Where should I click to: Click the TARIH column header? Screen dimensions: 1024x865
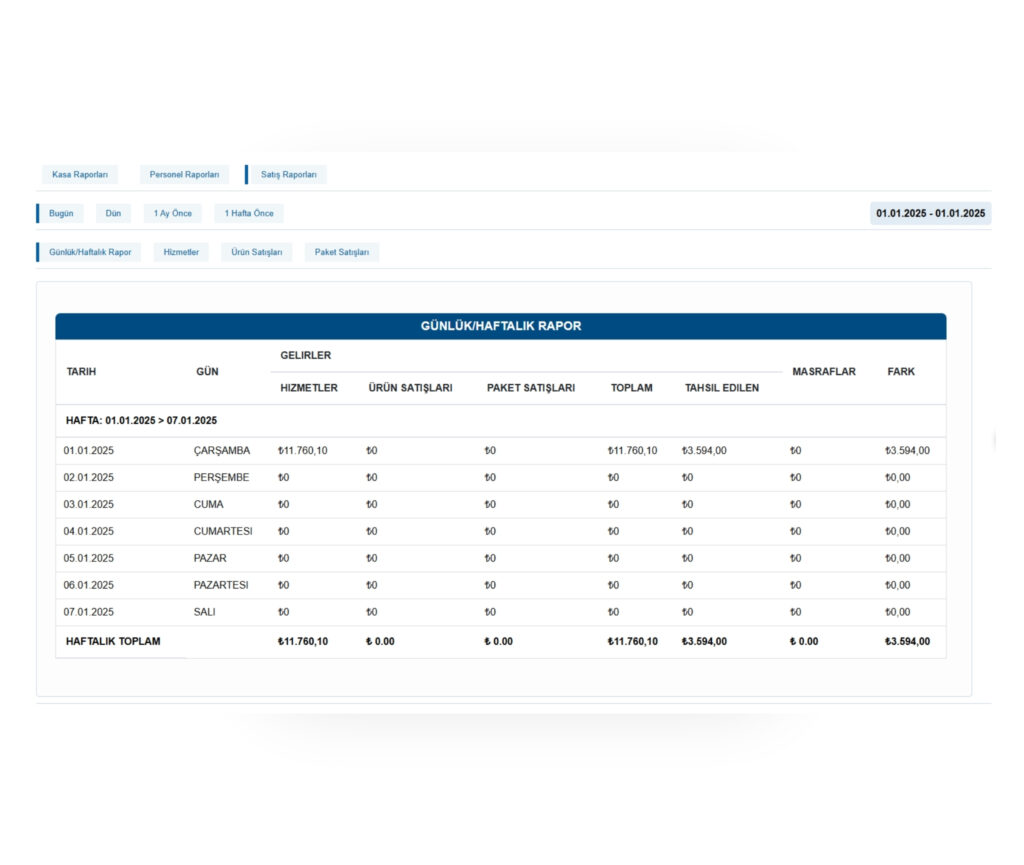(81, 372)
